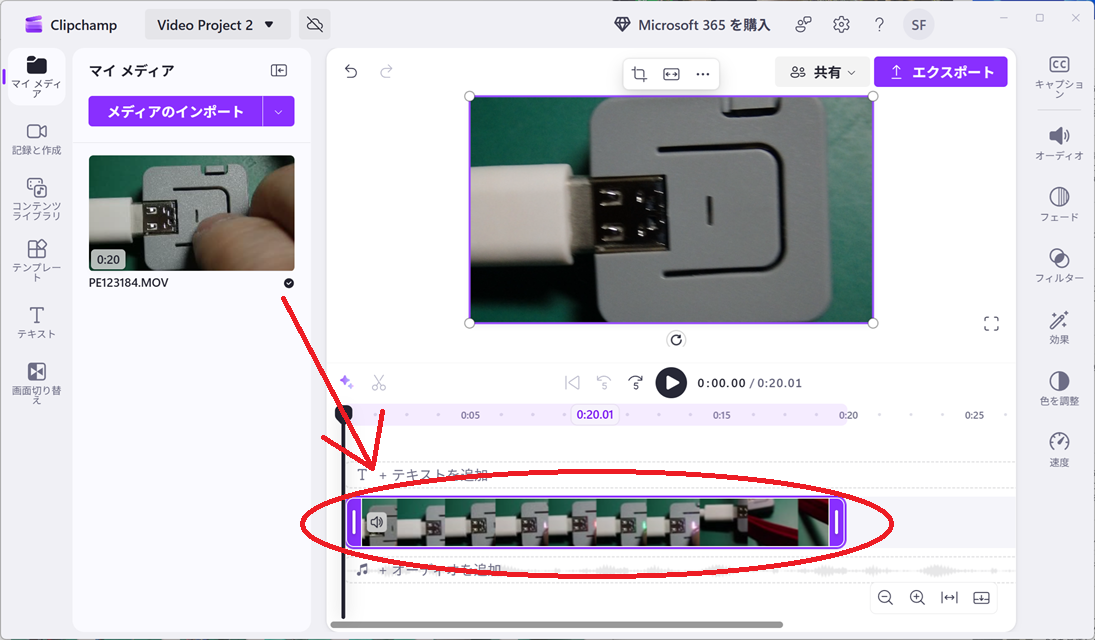Select the fit/fill resize icon
This screenshot has width=1095, height=640.
point(671,74)
